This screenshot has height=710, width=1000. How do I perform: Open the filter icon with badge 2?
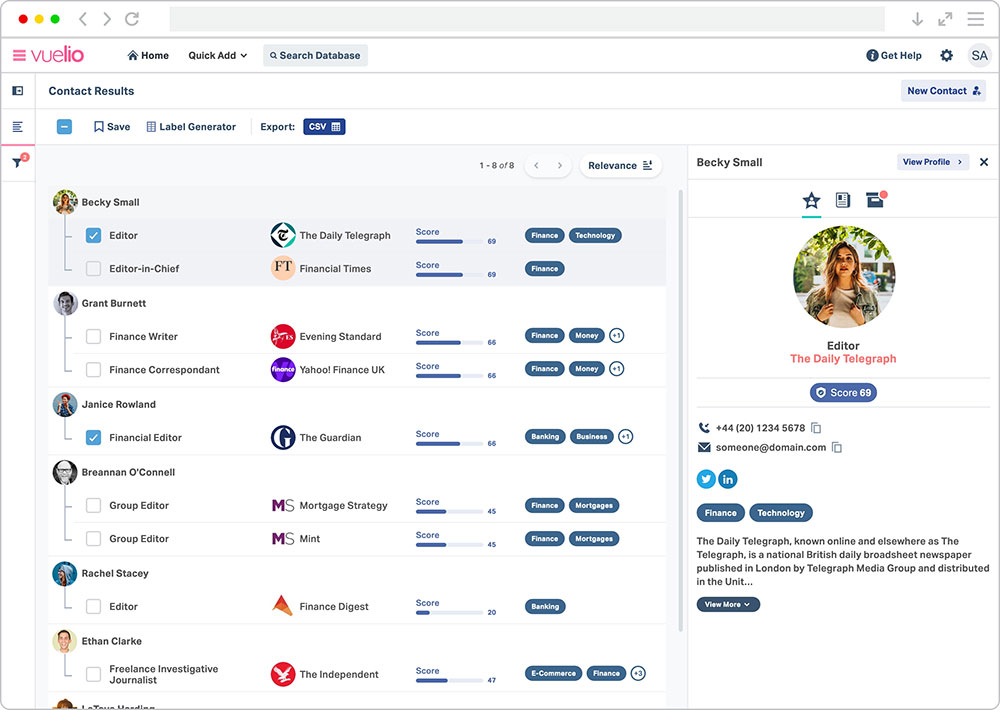click(x=19, y=161)
